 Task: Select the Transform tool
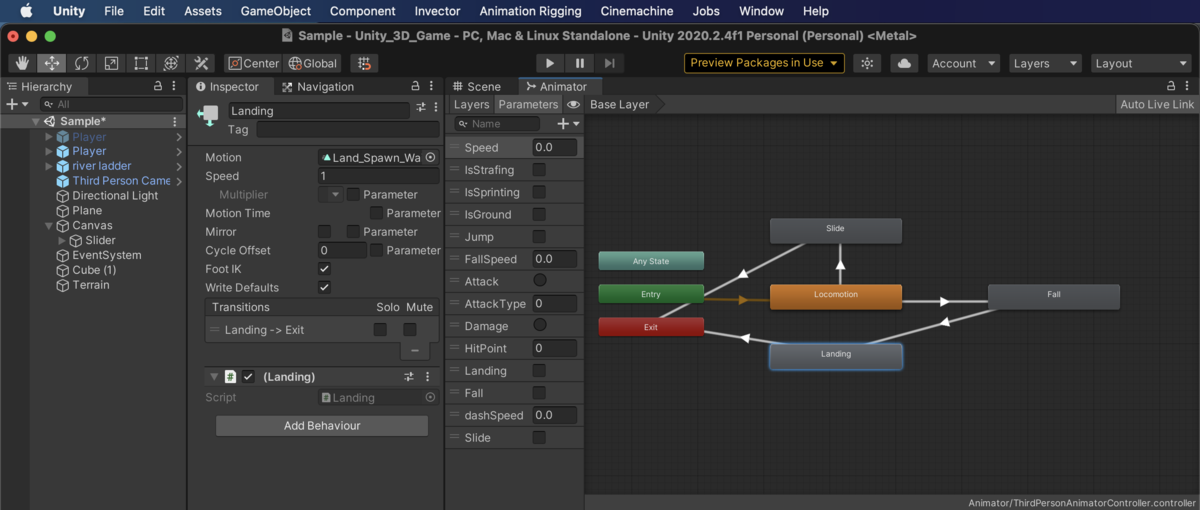click(x=170, y=63)
